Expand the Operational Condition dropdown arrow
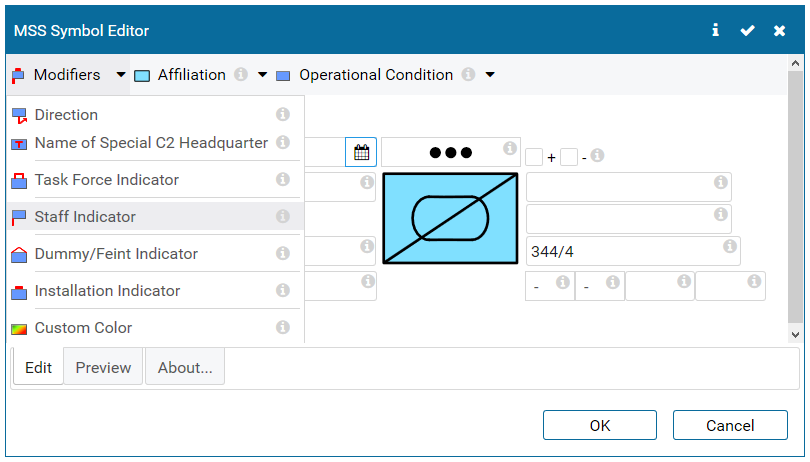The image size is (810, 462). 490,75
